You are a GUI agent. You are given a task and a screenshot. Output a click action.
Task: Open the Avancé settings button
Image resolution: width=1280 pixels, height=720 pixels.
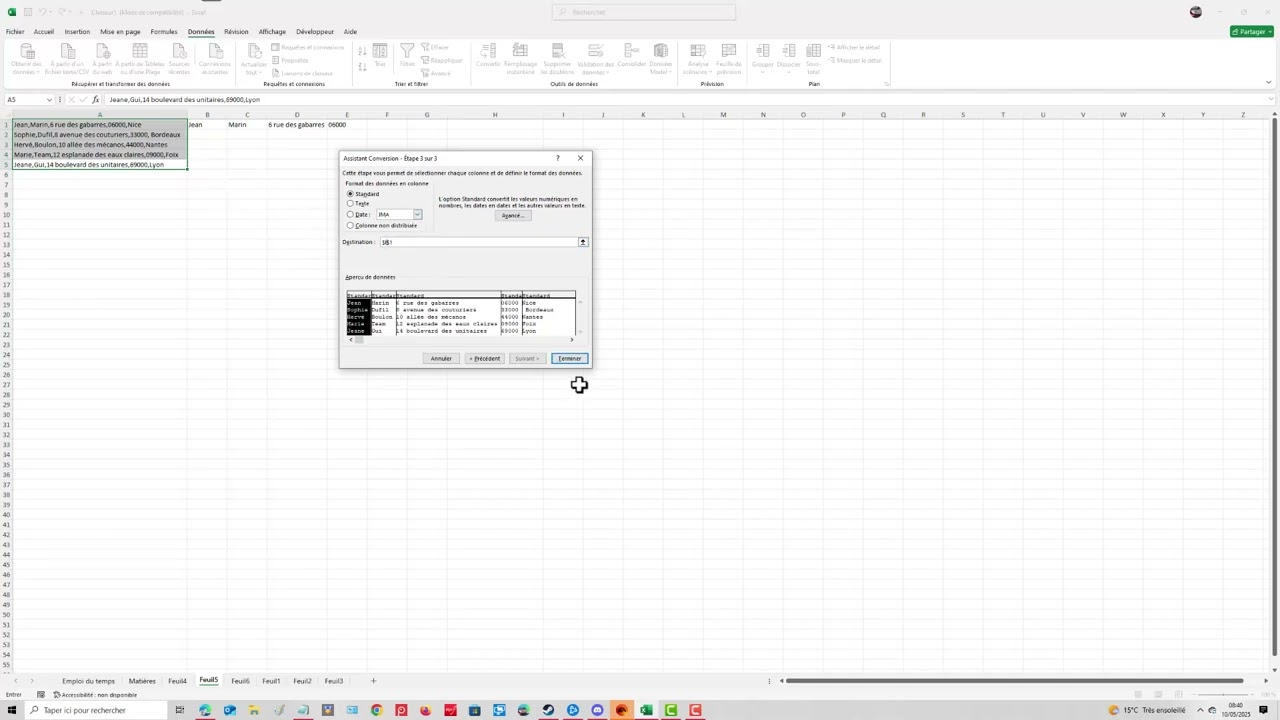click(512, 216)
